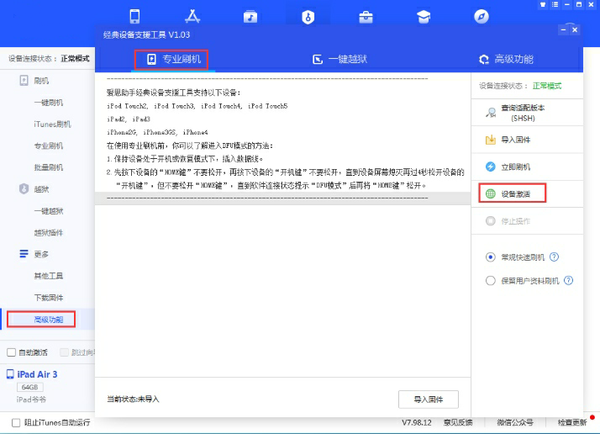This screenshot has width=600, height=434.
Task: Open the compass icon in top bar
Action: (x=481, y=16)
